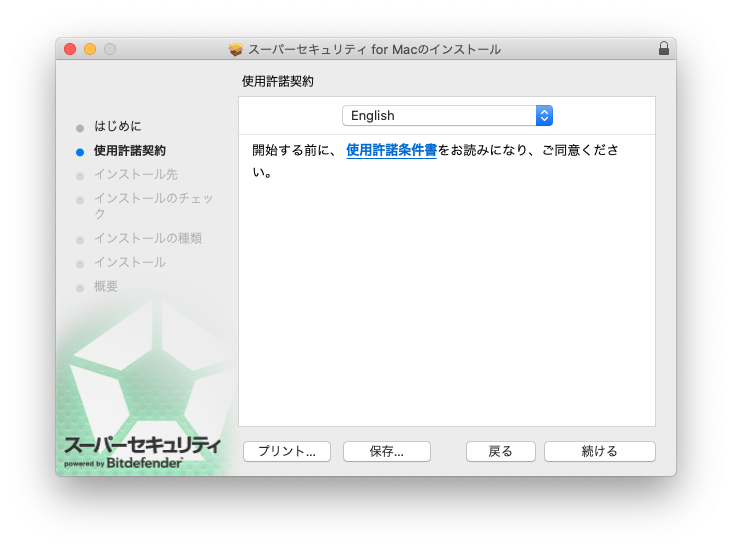Select the 概要 step in sidebar

tap(106, 286)
